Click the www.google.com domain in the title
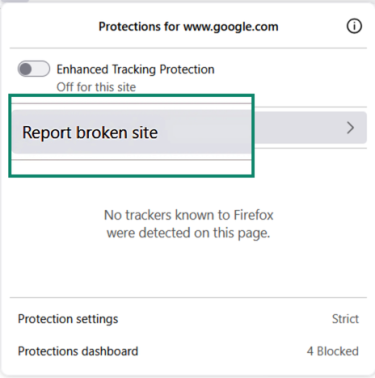Screen dimensions: 375x378 pos(231,27)
